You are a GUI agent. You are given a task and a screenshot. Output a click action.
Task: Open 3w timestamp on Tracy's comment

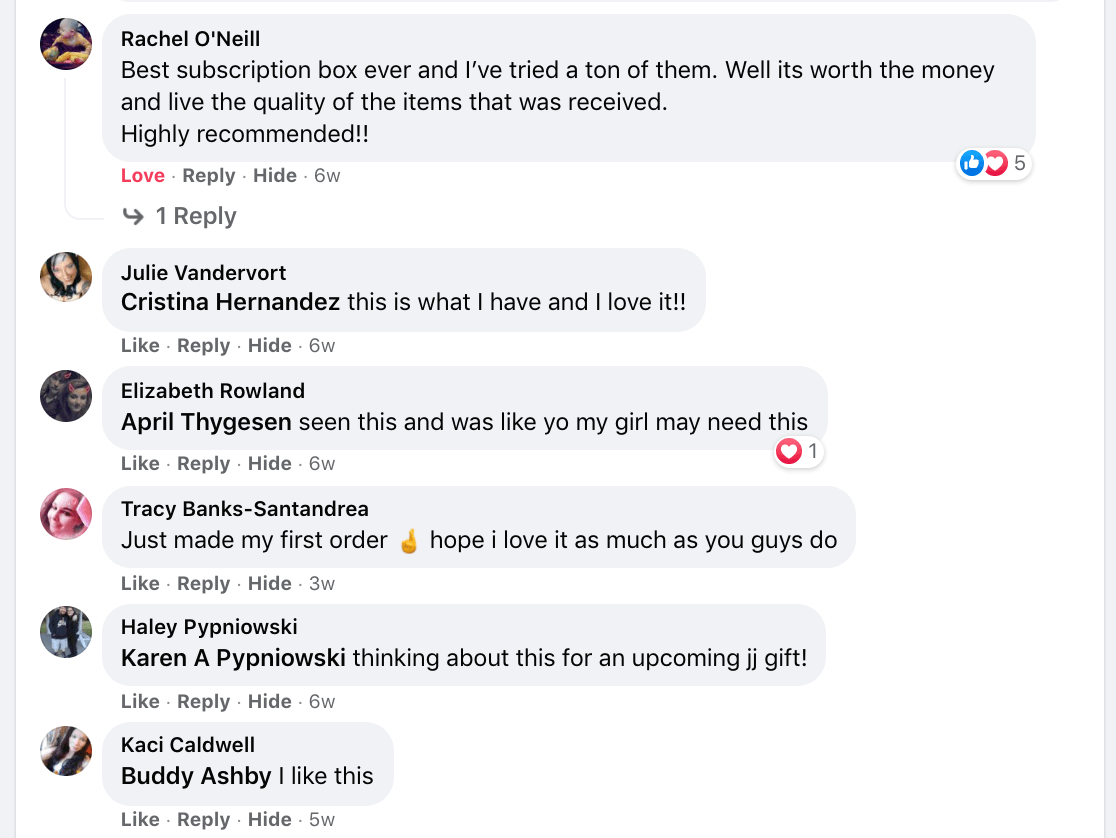tap(322, 584)
